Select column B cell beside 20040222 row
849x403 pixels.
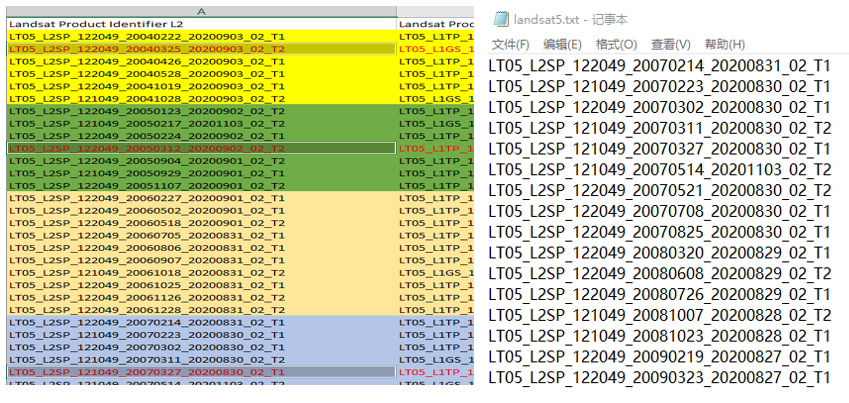click(436, 36)
